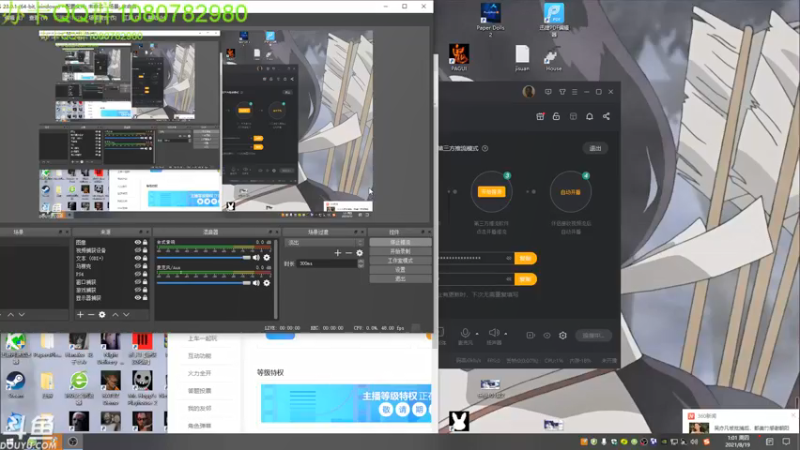Click the share icon in Douyu streaming tool
Screen dimensions: 800x450
[x=606, y=116]
